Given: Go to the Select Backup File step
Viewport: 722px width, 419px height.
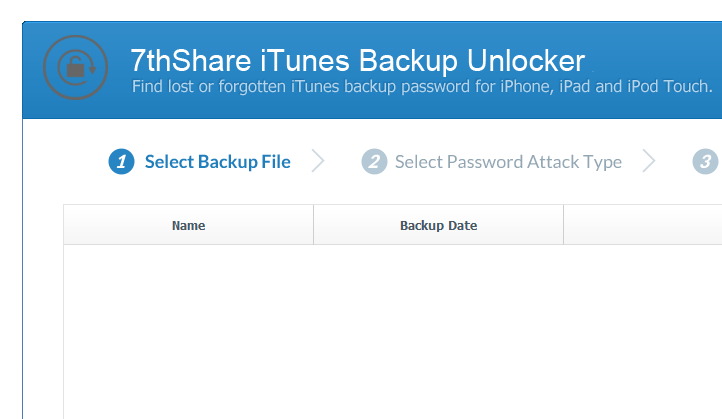Looking at the screenshot, I should tap(217, 162).
